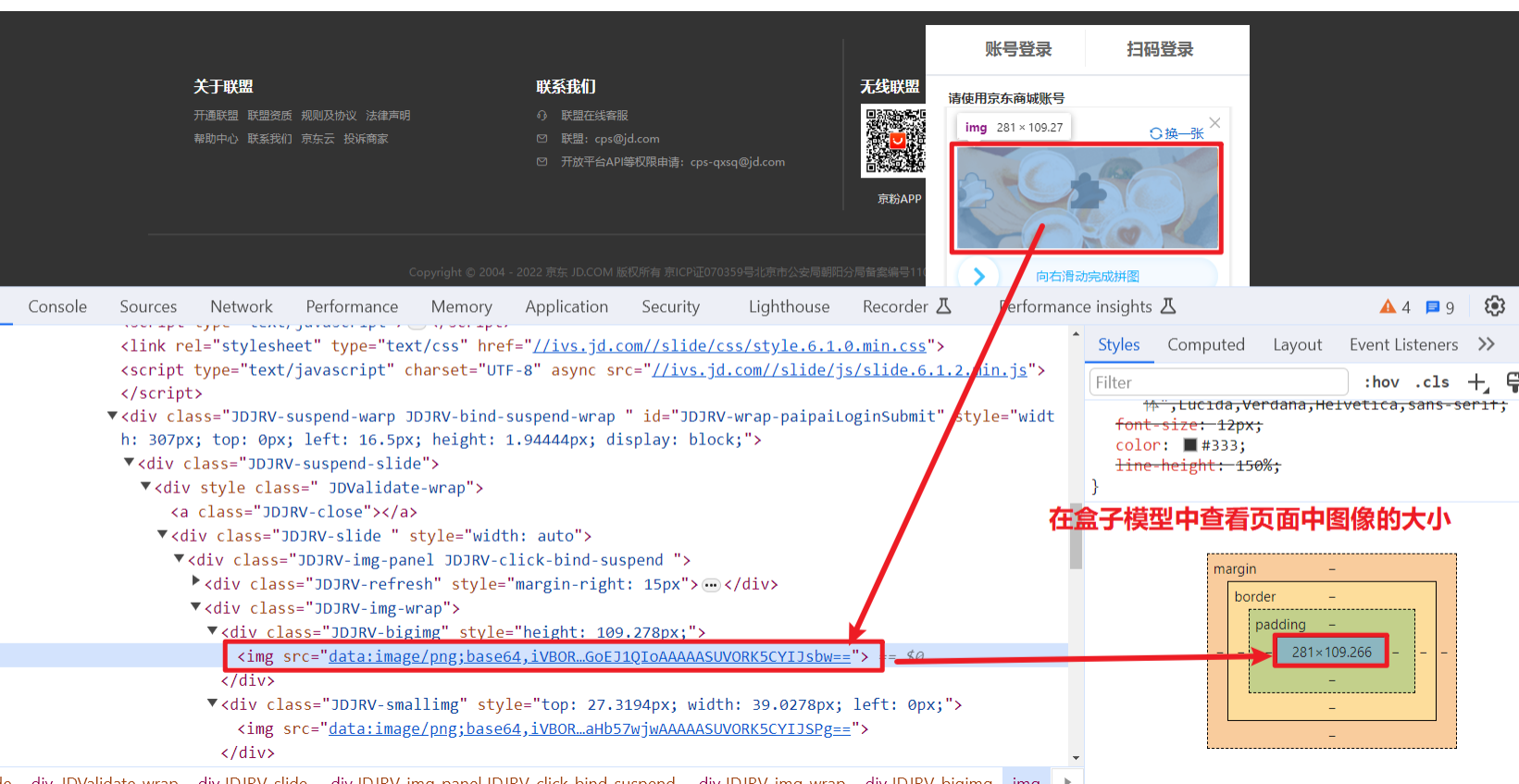Click the warnings count triangle icon
The height and width of the screenshot is (784, 1519).
[1388, 306]
